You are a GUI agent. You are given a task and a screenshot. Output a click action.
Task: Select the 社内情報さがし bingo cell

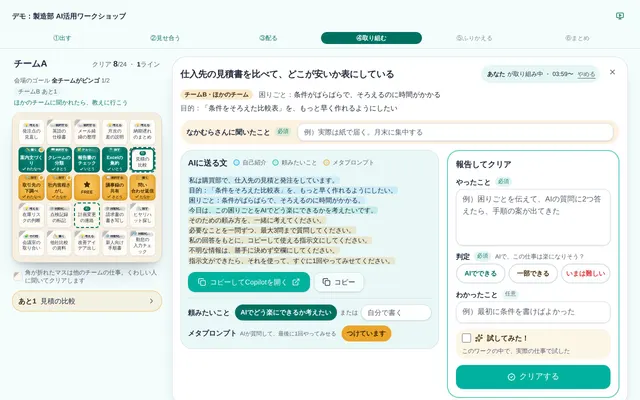point(59,187)
